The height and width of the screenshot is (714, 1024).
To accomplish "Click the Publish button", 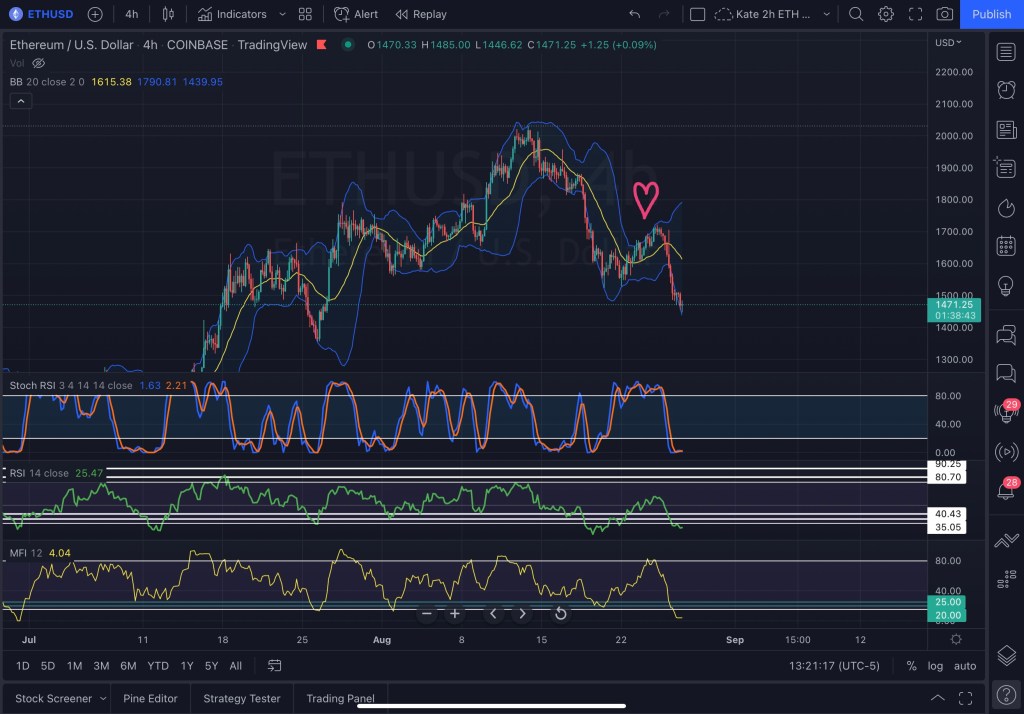I will [991, 14].
